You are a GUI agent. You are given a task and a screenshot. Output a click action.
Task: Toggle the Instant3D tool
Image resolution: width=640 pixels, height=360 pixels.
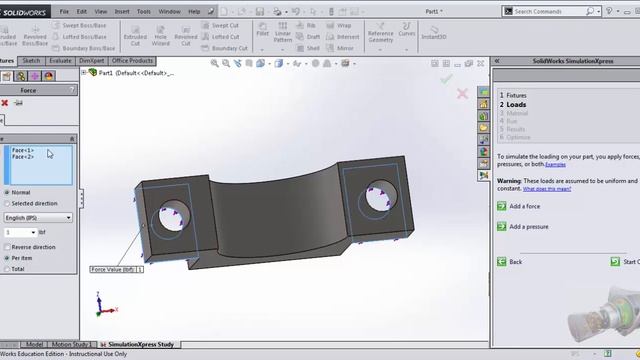coord(433,33)
